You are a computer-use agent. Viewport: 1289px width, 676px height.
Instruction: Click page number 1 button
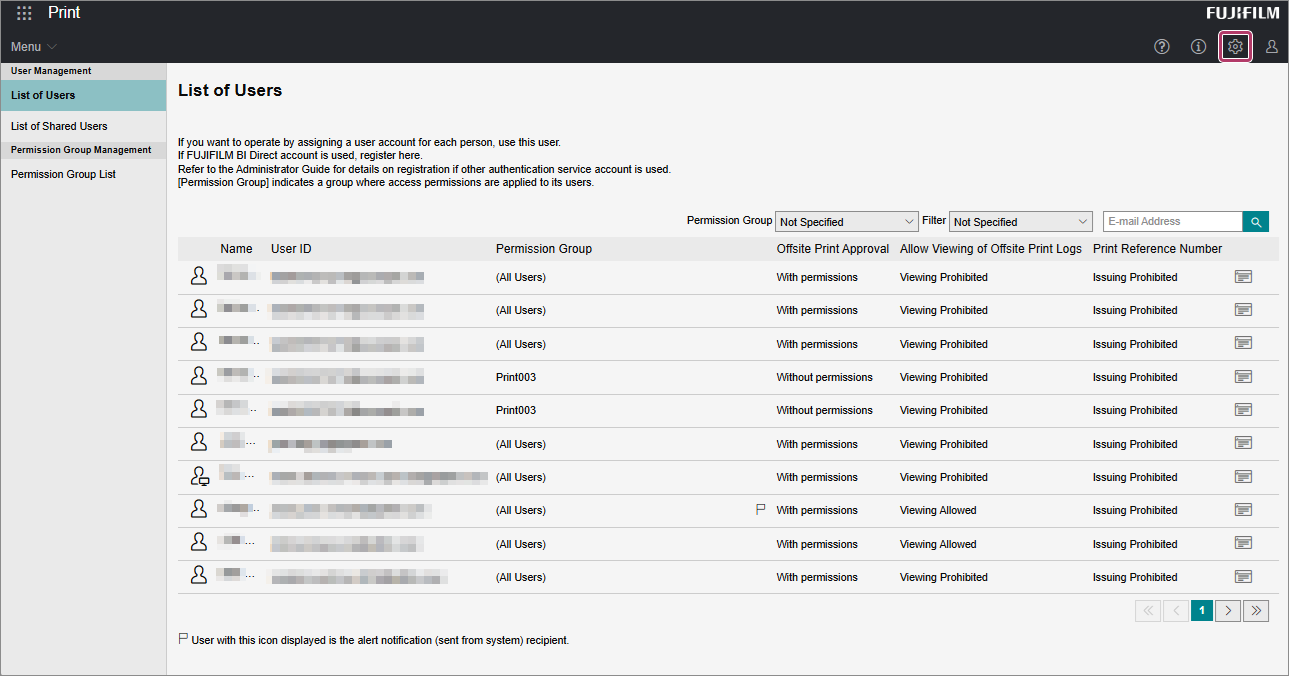pos(1202,611)
